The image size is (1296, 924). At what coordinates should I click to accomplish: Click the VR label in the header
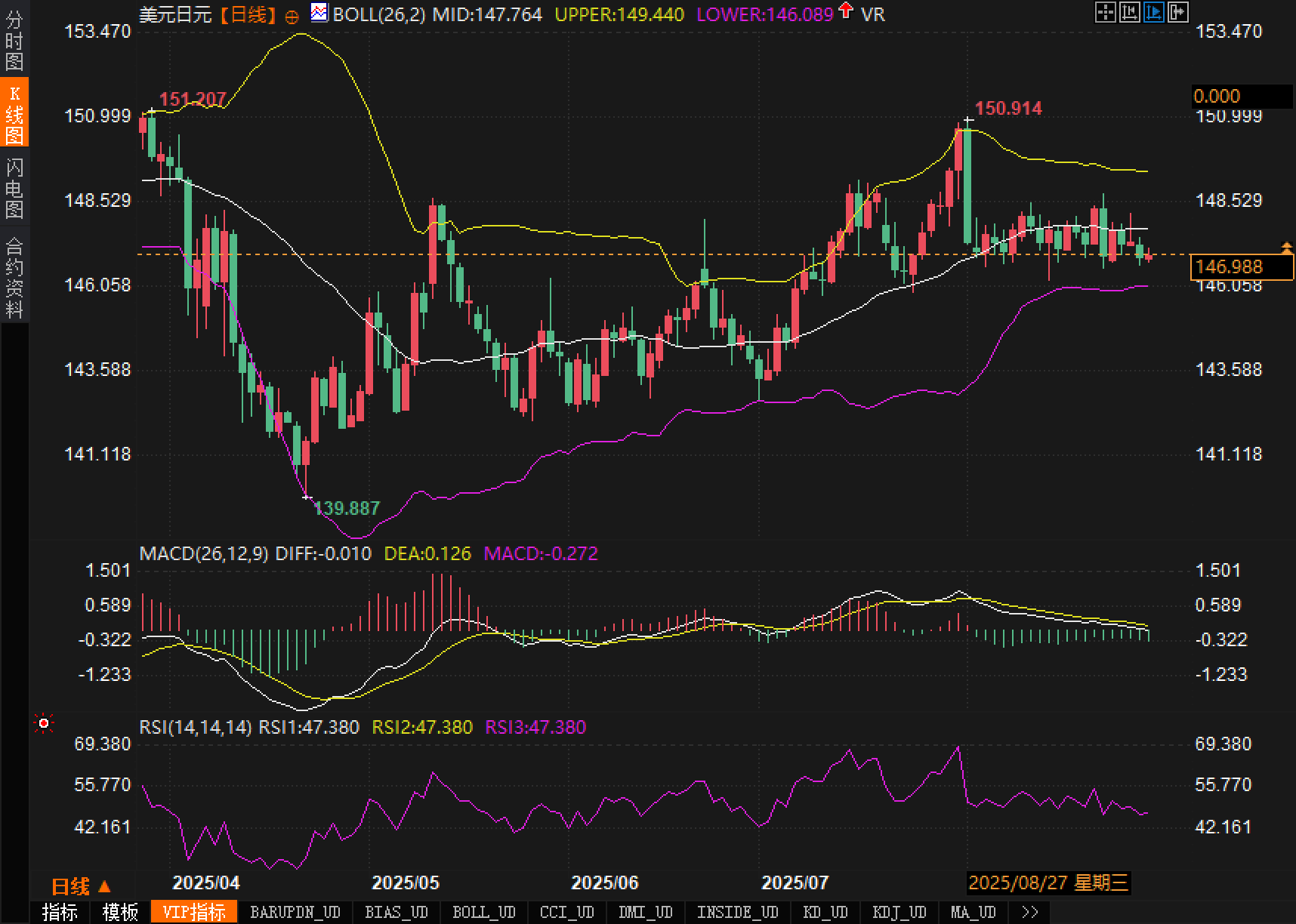[872, 14]
